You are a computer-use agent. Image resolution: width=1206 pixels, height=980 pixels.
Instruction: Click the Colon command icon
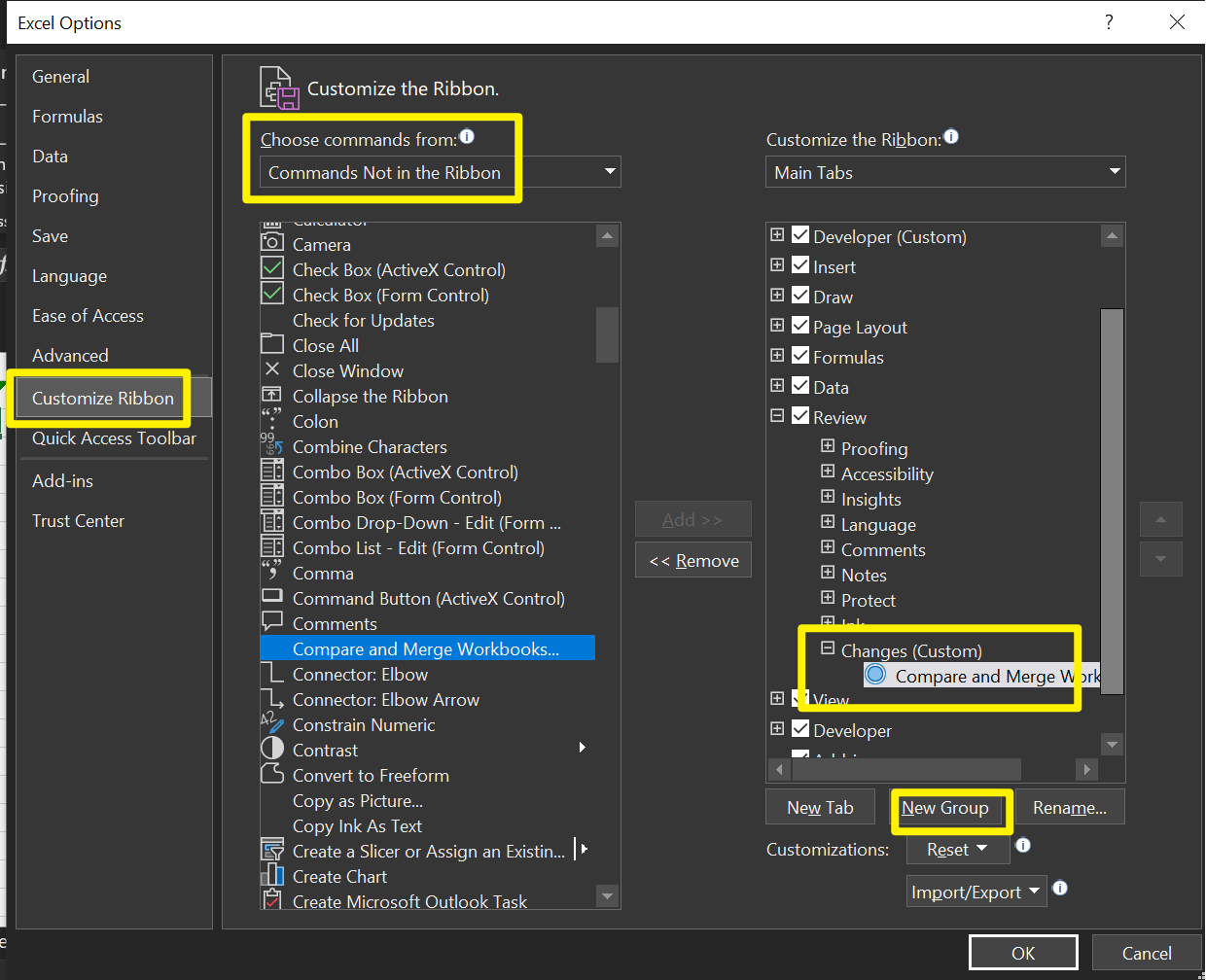(x=272, y=421)
